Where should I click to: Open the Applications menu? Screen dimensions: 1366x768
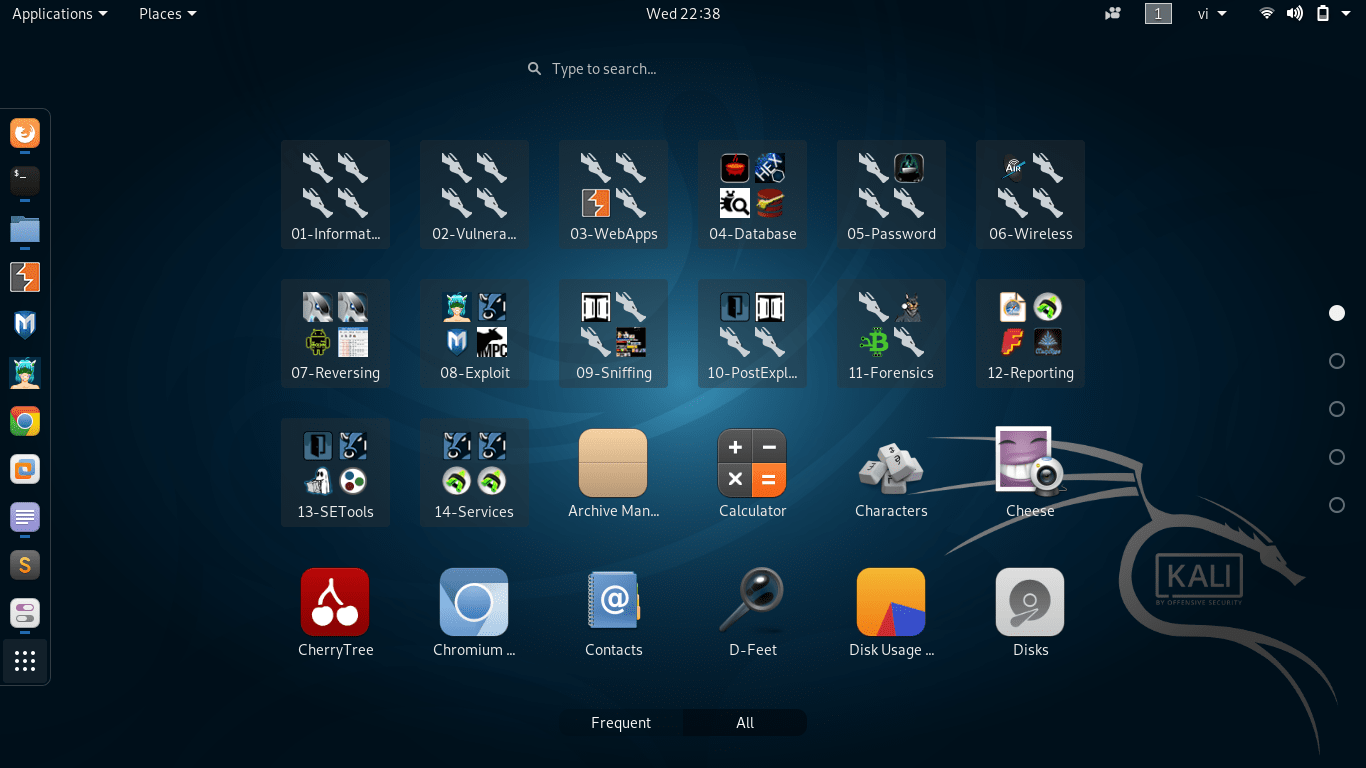(59, 13)
